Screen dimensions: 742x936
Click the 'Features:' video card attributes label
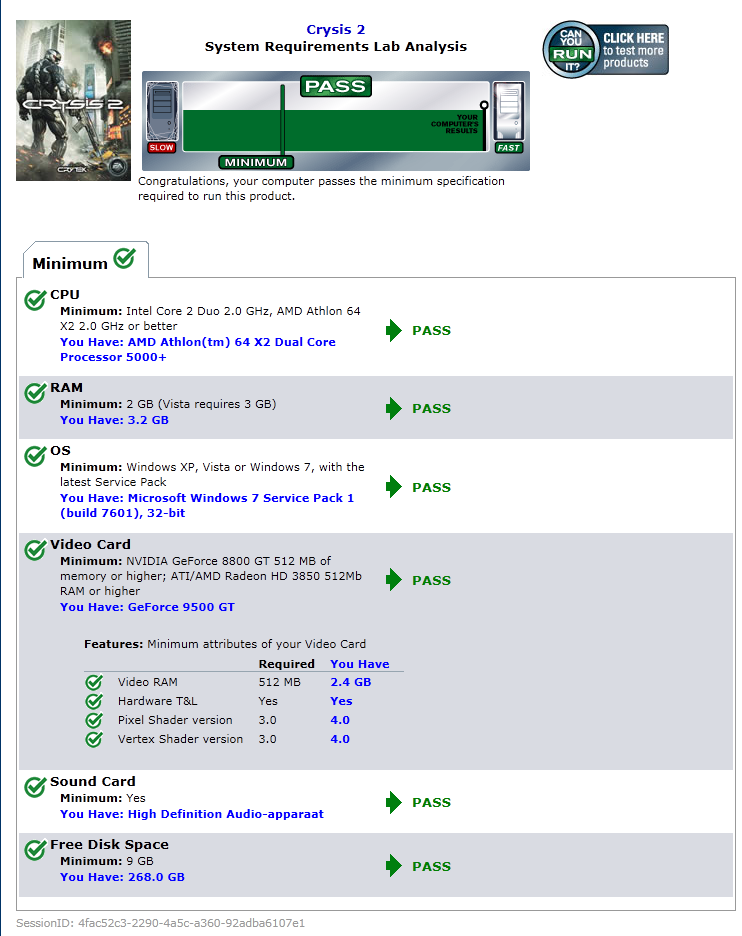pyautogui.click(x=113, y=644)
